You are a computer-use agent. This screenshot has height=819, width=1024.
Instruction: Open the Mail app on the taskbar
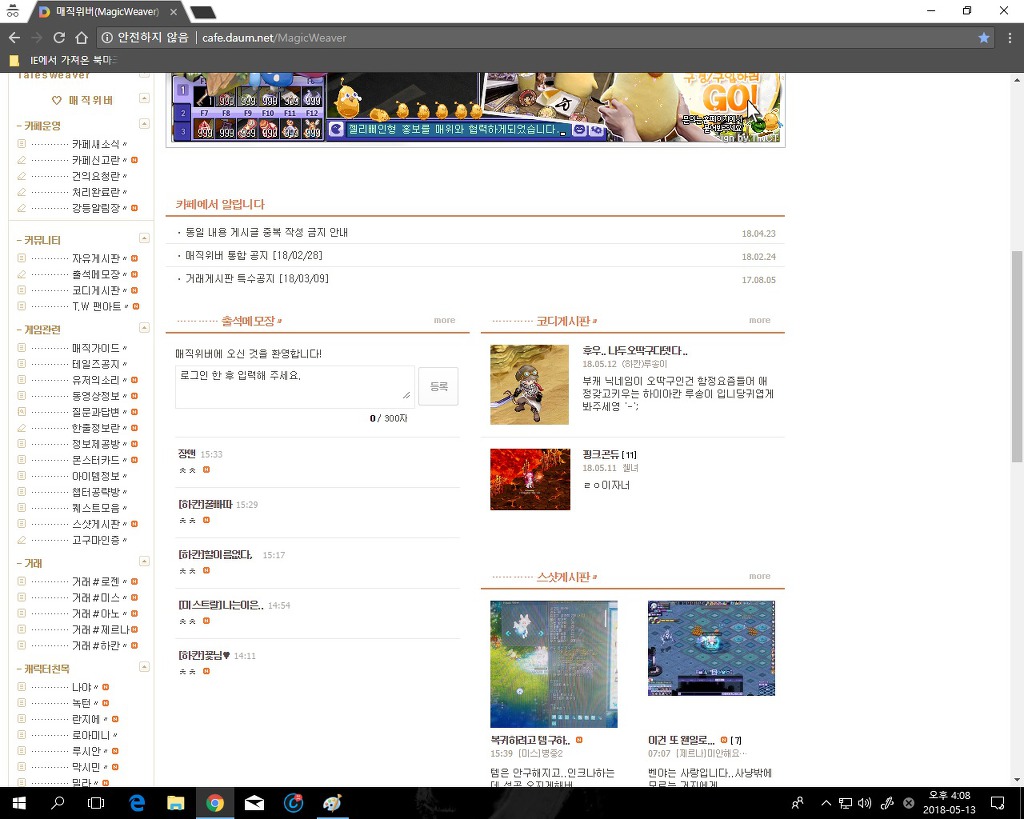[x=254, y=803]
